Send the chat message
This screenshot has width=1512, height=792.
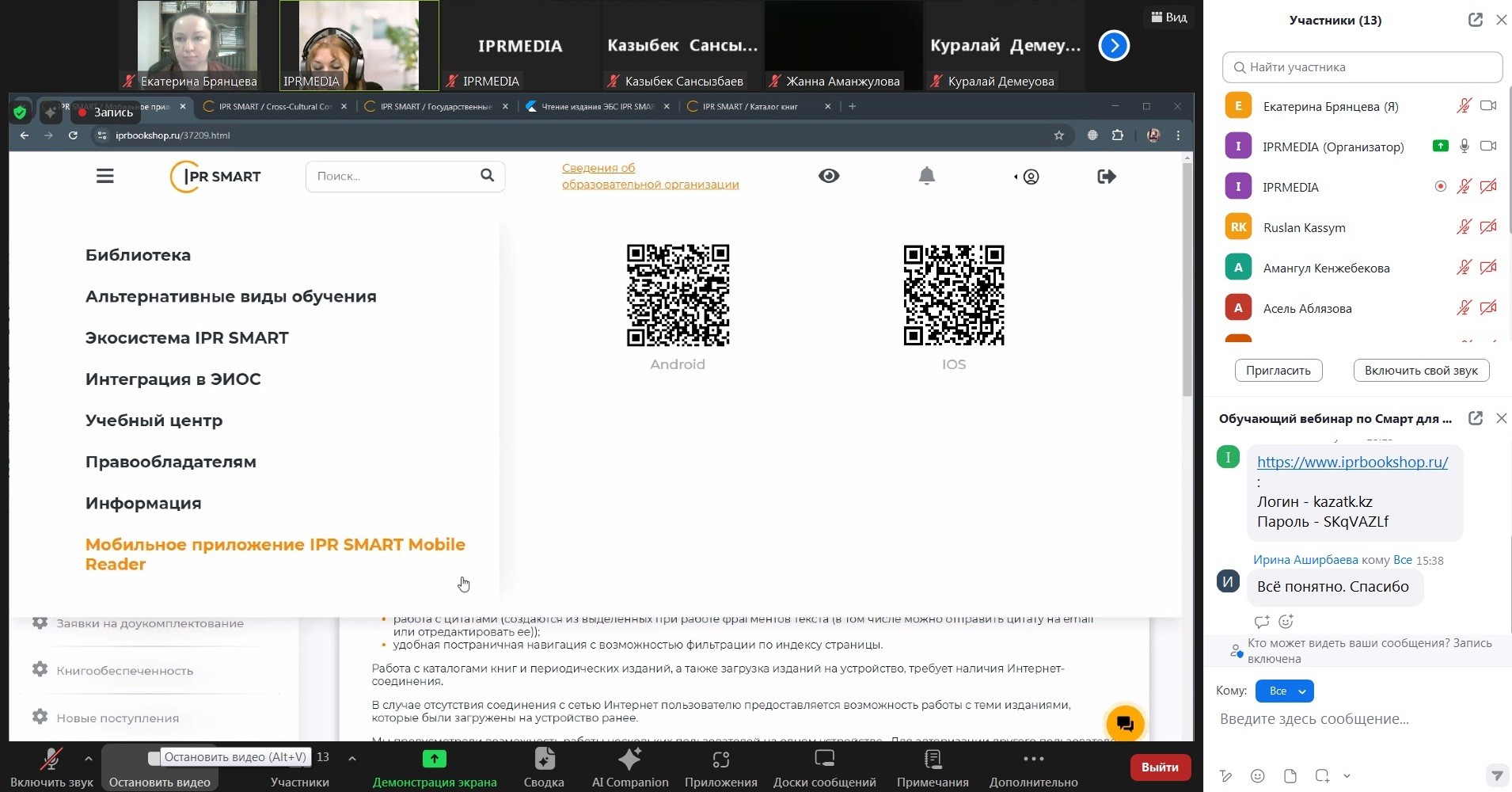[1495, 775]
